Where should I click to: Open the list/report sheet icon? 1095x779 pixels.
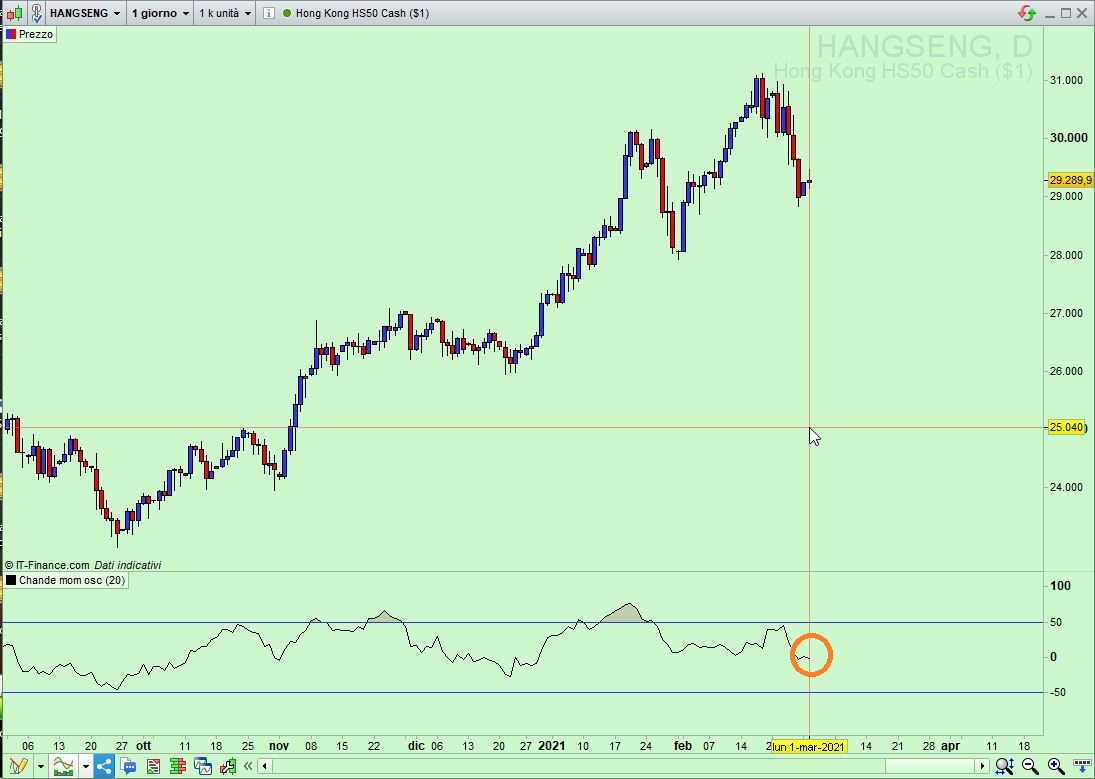coord(153,766)
